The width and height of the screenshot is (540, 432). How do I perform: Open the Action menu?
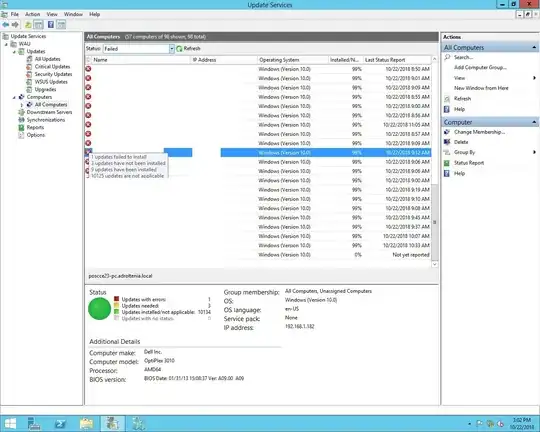point(32,14)
